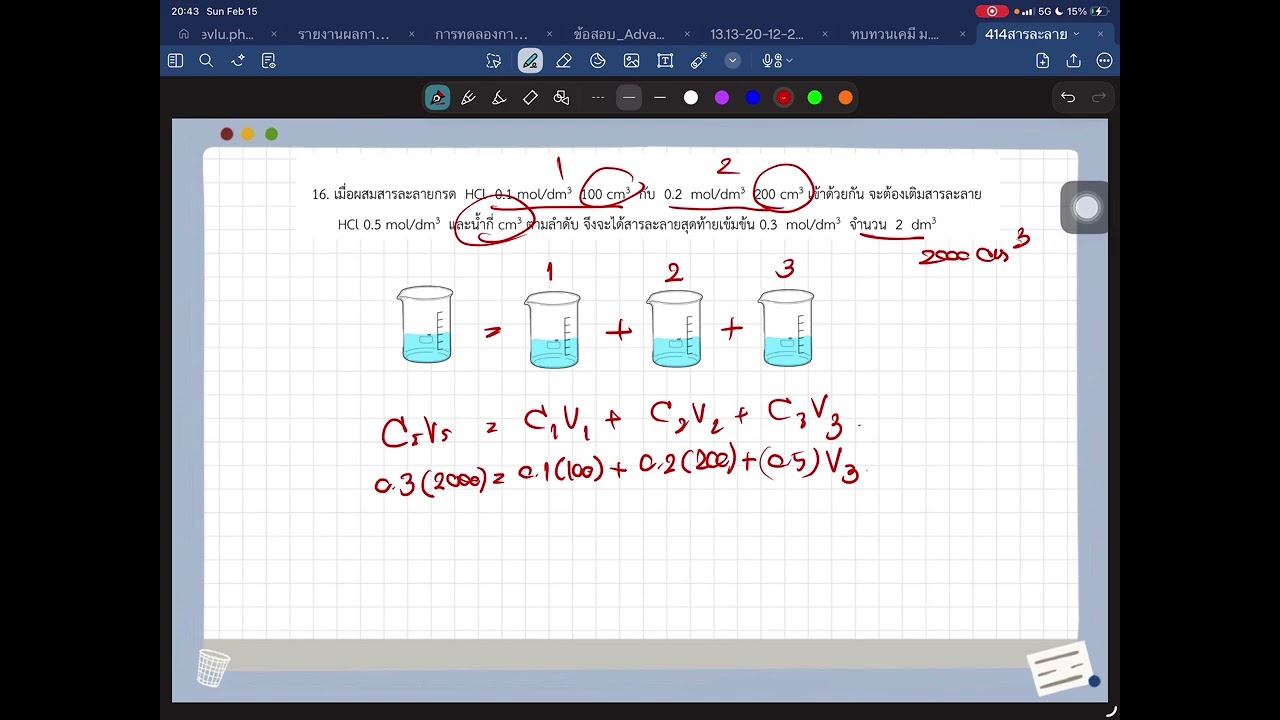Open the page thumbnails sidebar
The height and width of the screenshot is (720, 1280).
(175, 61)
